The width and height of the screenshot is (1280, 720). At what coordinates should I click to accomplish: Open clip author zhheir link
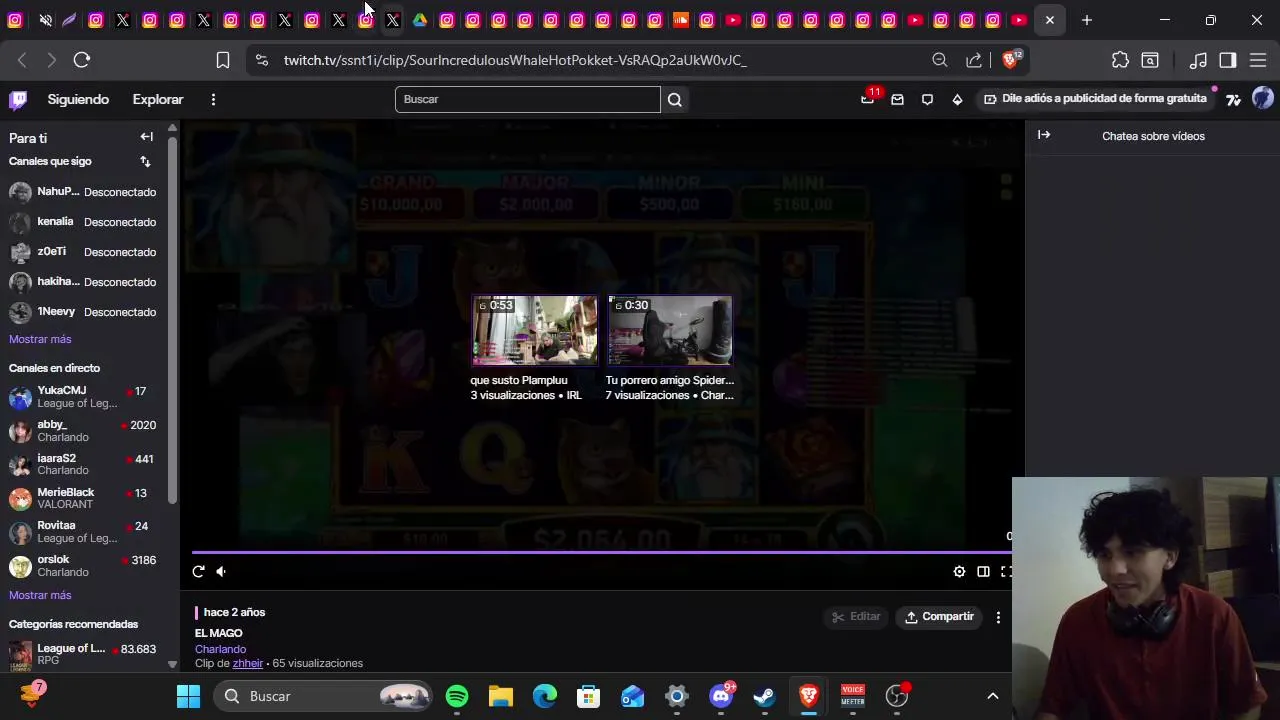[x=248, y=663]
